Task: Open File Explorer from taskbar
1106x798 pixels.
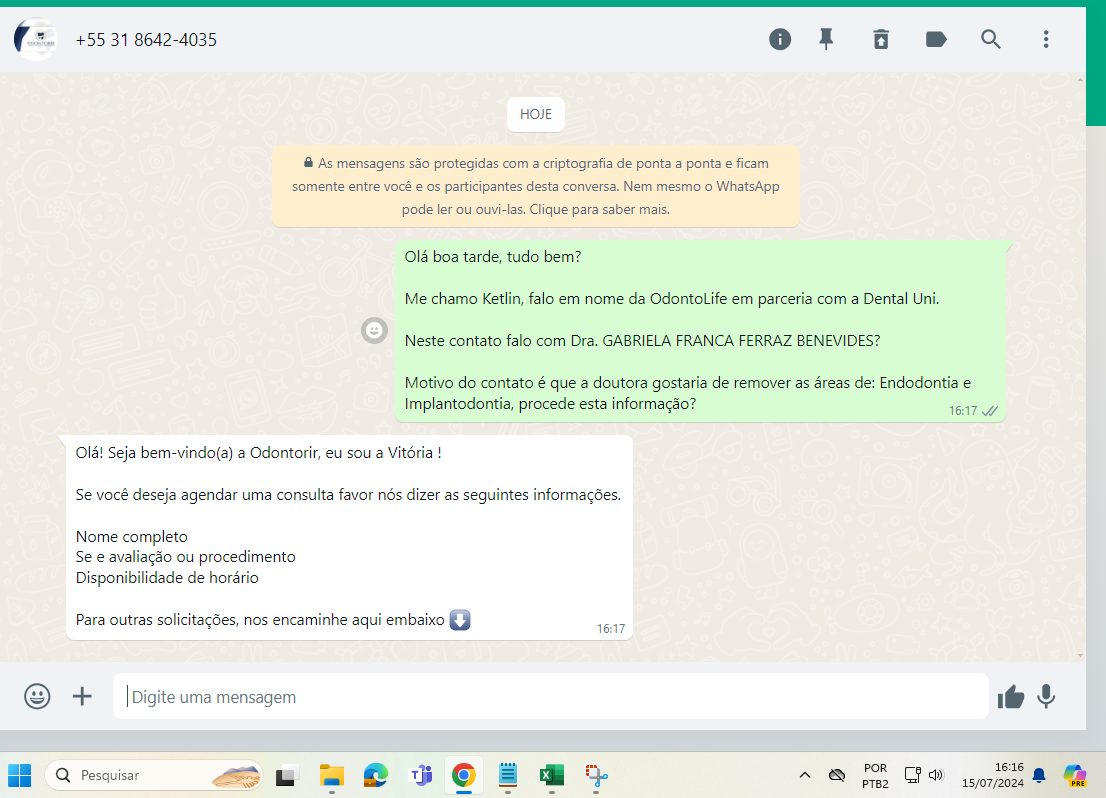Action: coord(332,775)
